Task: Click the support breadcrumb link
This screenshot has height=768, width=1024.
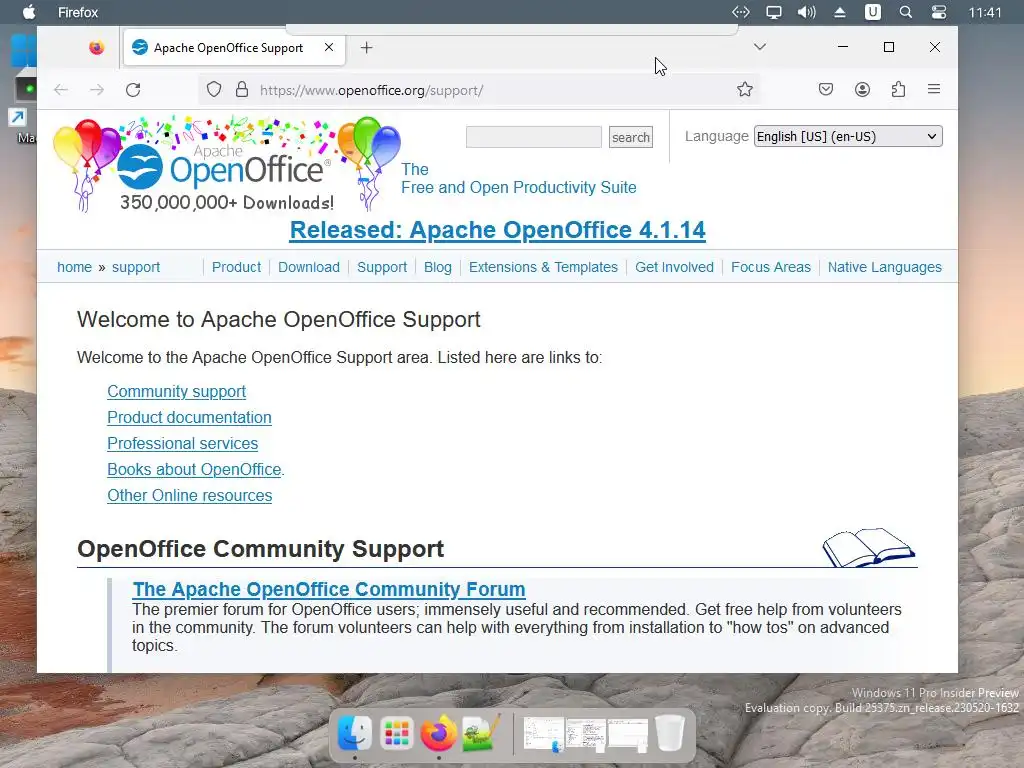Action: pos(136,267)
